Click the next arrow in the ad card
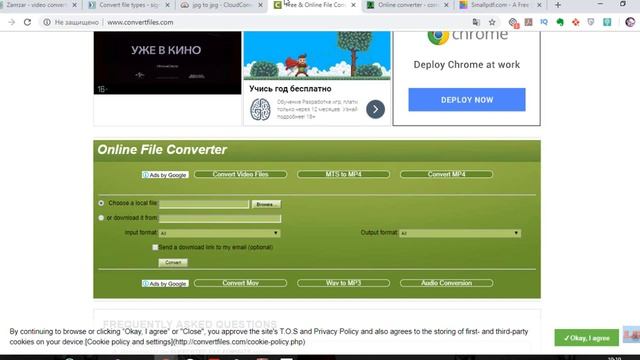 coord(375,109)
